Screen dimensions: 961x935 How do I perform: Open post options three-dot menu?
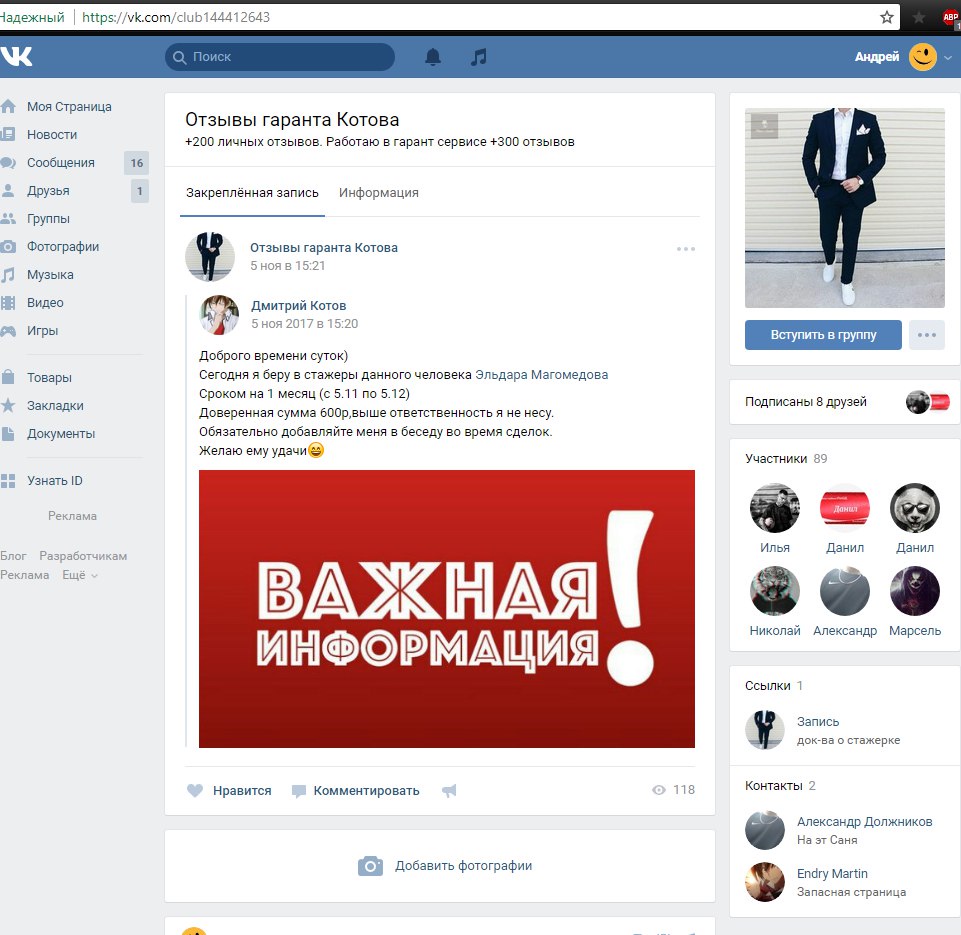coord(685,249)
